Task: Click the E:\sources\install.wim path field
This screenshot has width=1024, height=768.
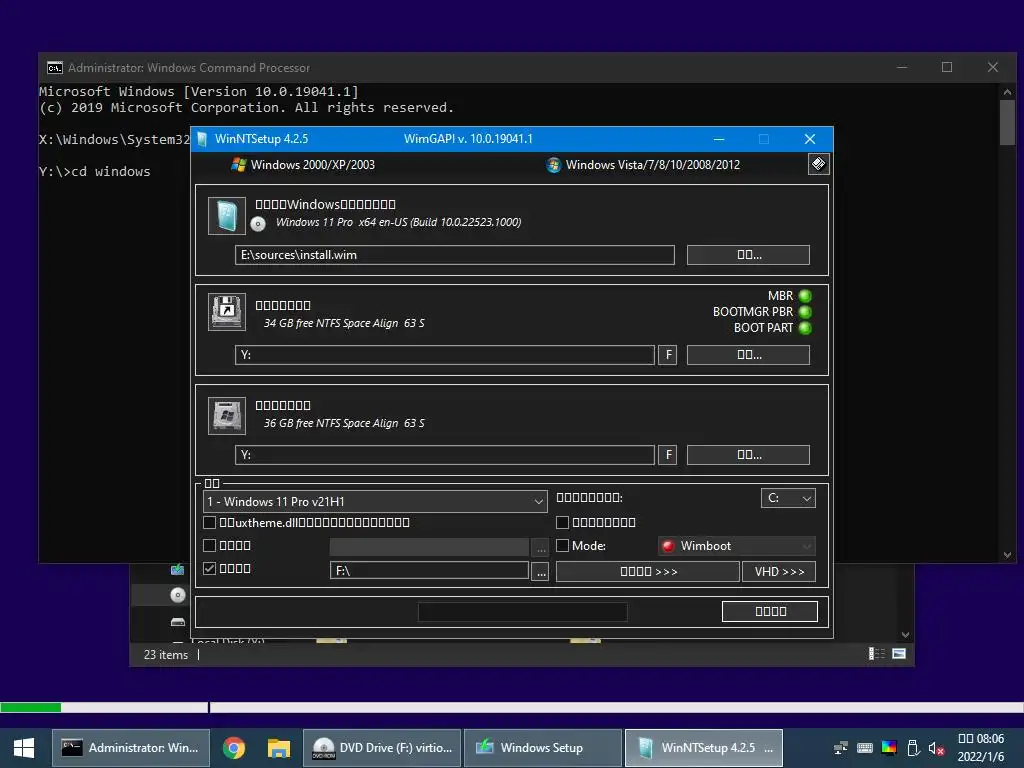Action: pos(455,255)
